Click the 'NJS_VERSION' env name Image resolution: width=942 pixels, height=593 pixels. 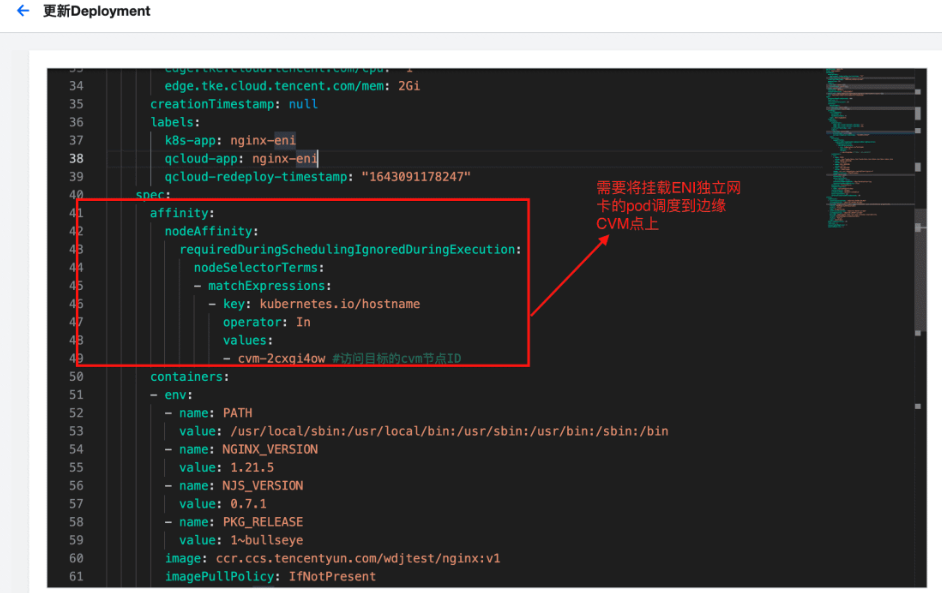[263, 485]
